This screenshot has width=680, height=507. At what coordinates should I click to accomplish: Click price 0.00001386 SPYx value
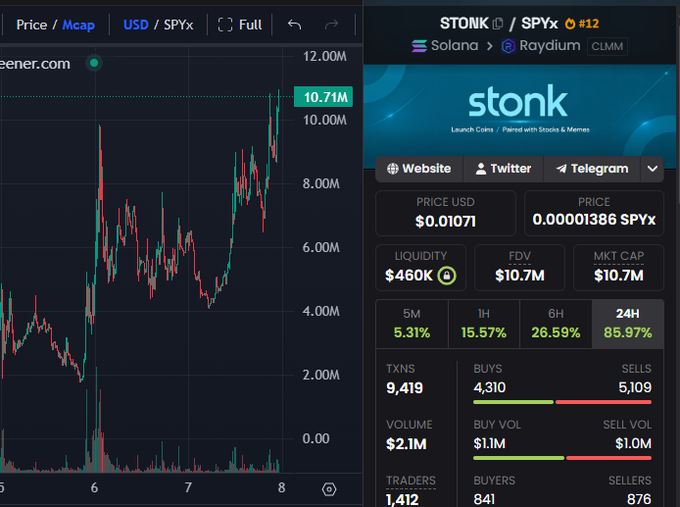coord(594,219)
